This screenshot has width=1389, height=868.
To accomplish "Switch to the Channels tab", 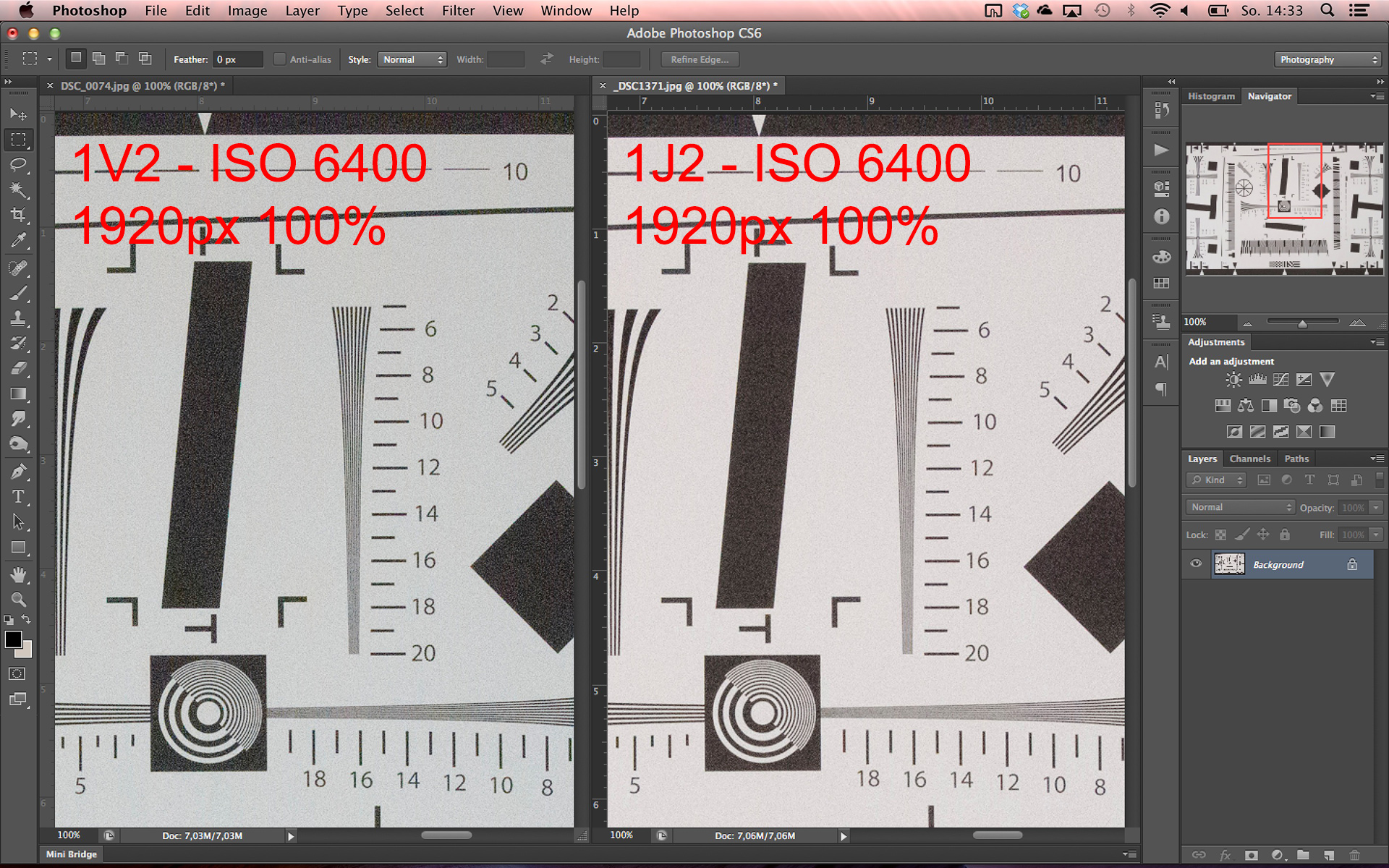I will (x=1249, y=459).
